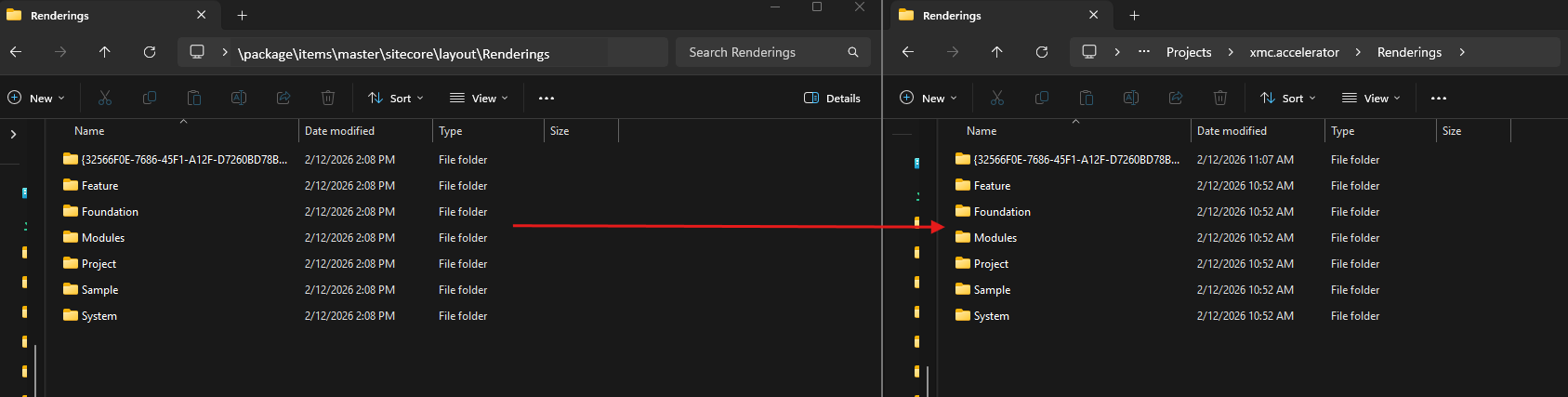1568x397 pixels.
Task: Sort by Date modified in right window
Action: point(1232,131)
